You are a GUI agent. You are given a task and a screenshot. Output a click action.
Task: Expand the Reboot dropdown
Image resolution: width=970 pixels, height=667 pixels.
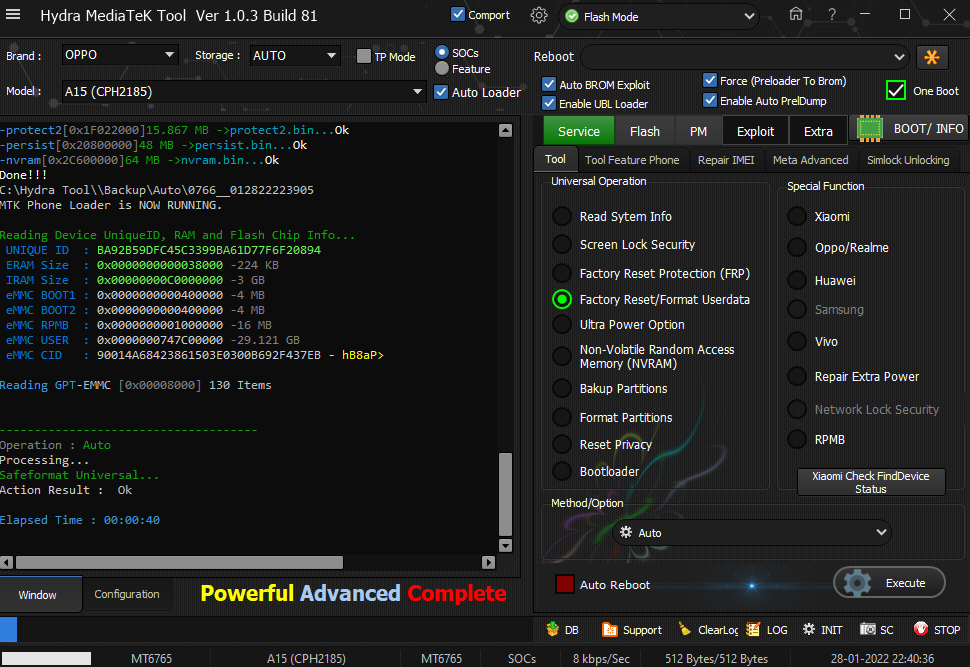(x=745, y=57)
